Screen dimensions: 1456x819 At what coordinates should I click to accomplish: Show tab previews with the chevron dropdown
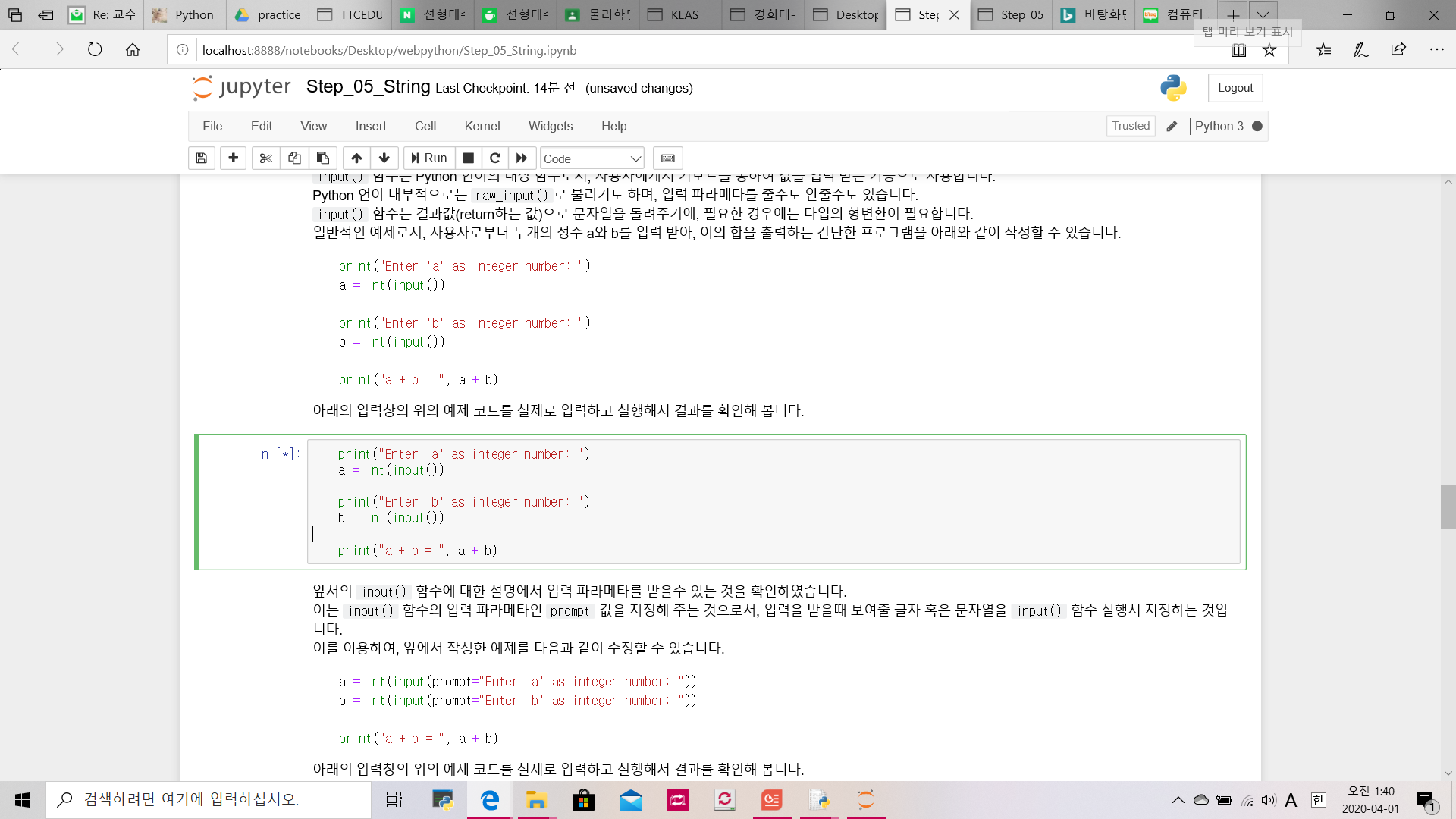pyautogui.click(x=1263, y=15)
